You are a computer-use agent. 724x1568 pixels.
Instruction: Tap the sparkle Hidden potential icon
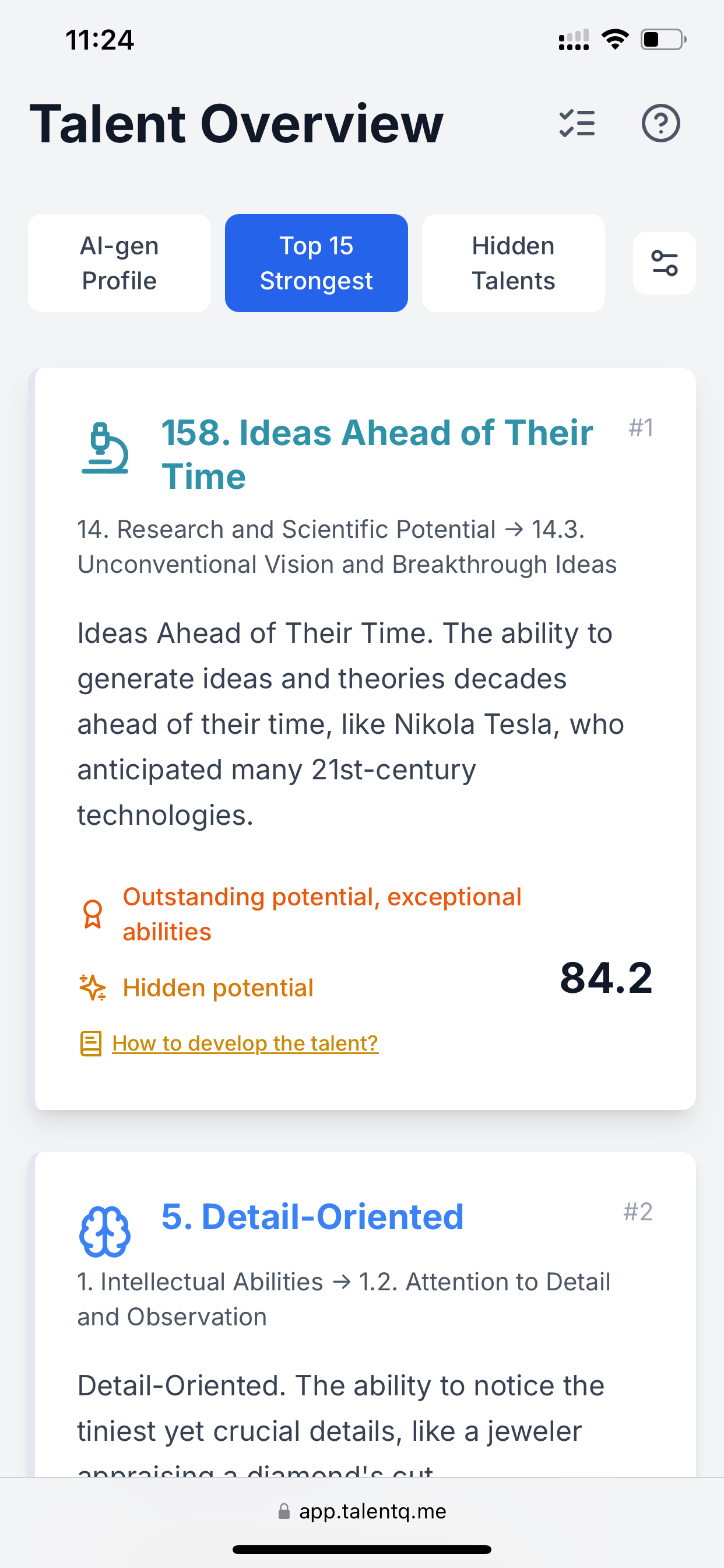coord(93,988)
